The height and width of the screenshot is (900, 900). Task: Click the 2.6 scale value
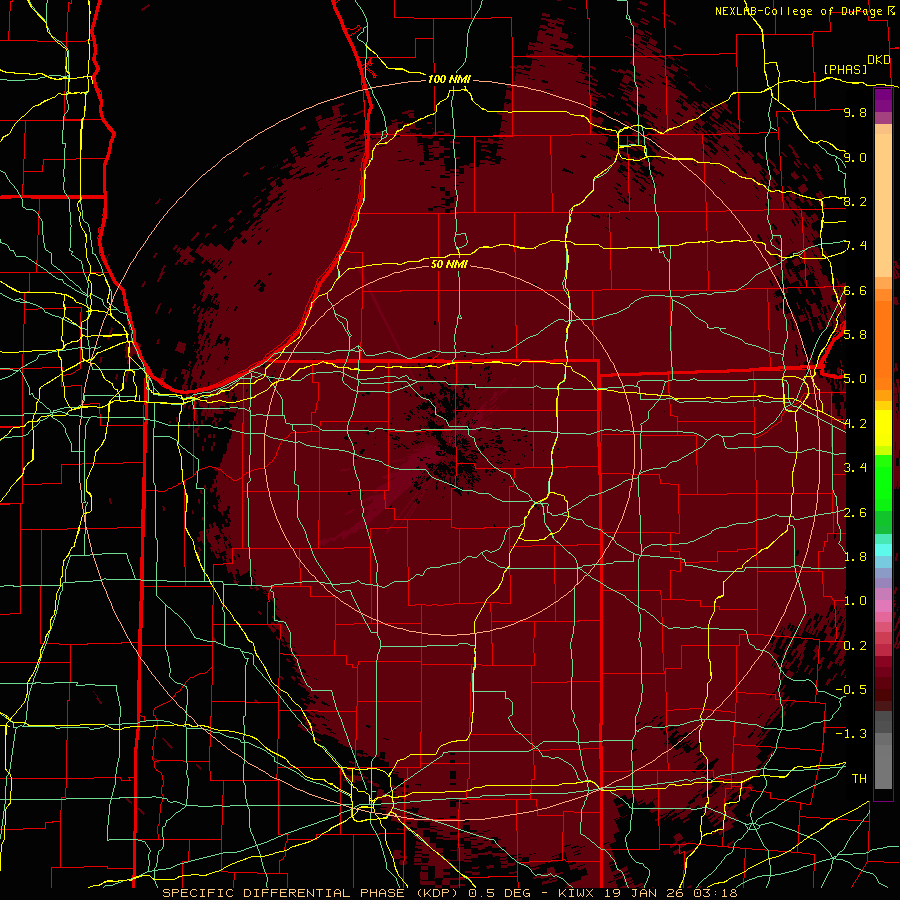(x=855, y=513)
